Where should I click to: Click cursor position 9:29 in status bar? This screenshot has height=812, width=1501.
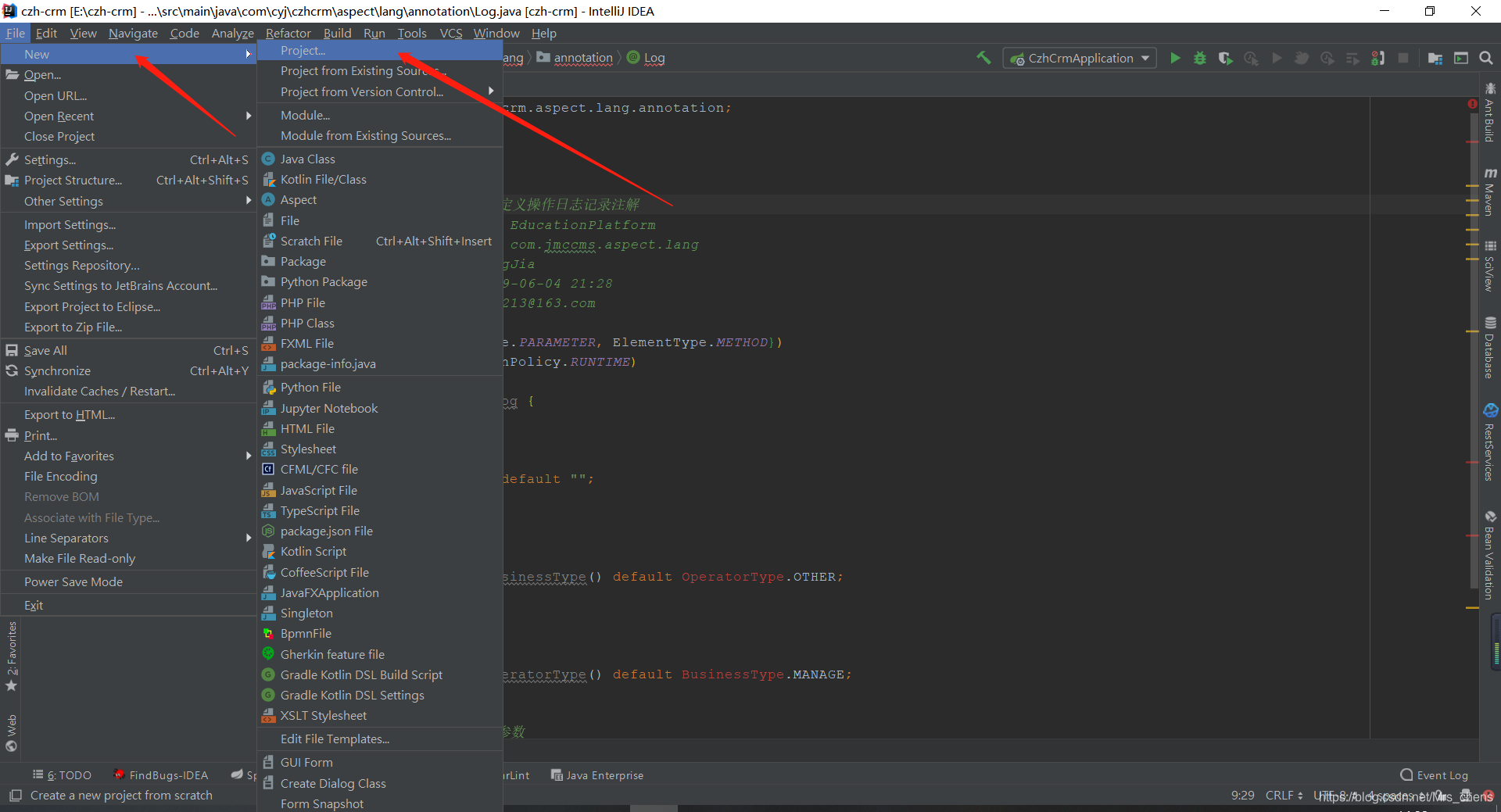(1242, 796)
